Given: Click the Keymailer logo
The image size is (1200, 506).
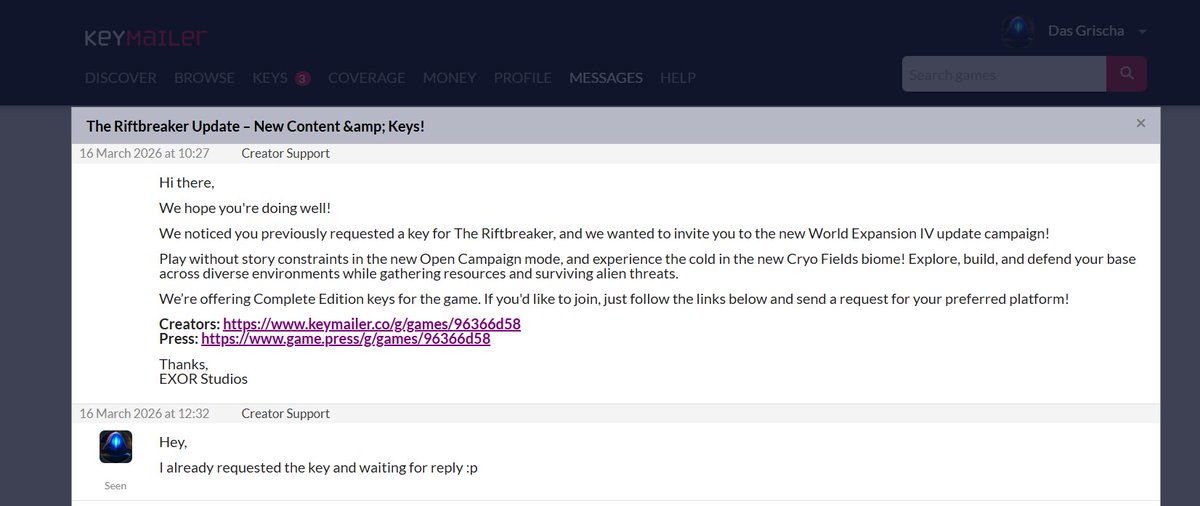Looking at the screenshot, I should pos(146,38).
